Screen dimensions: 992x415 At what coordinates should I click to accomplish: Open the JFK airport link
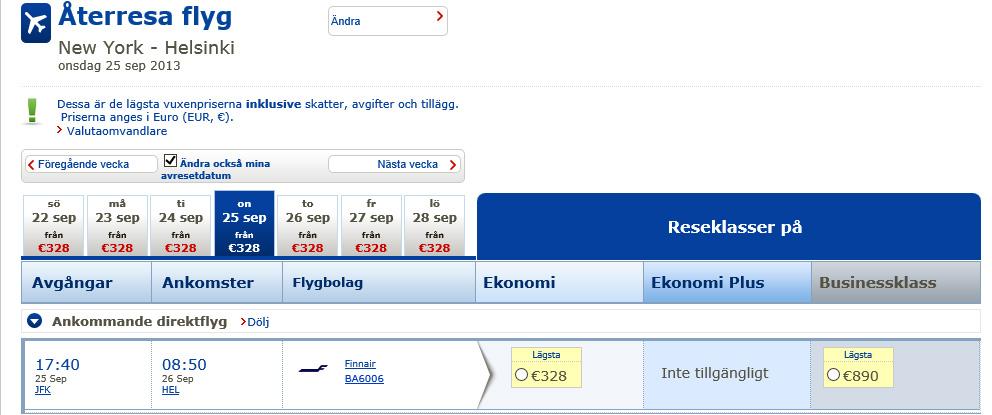43,390
